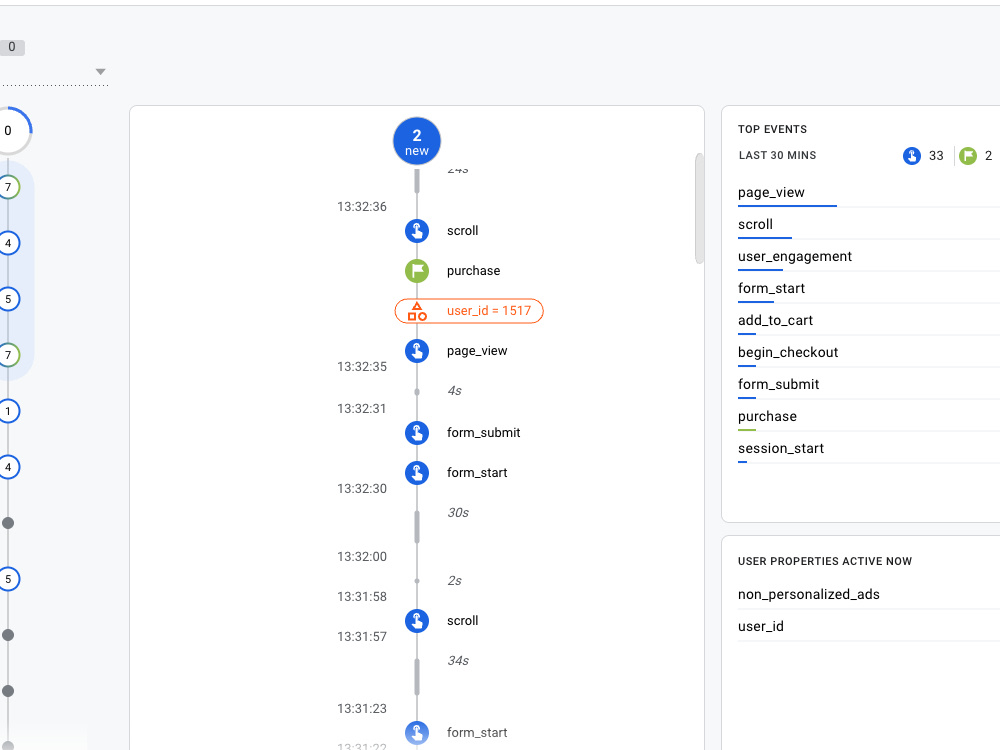Click the form_start icon at 13:31:23

point(416,733)
